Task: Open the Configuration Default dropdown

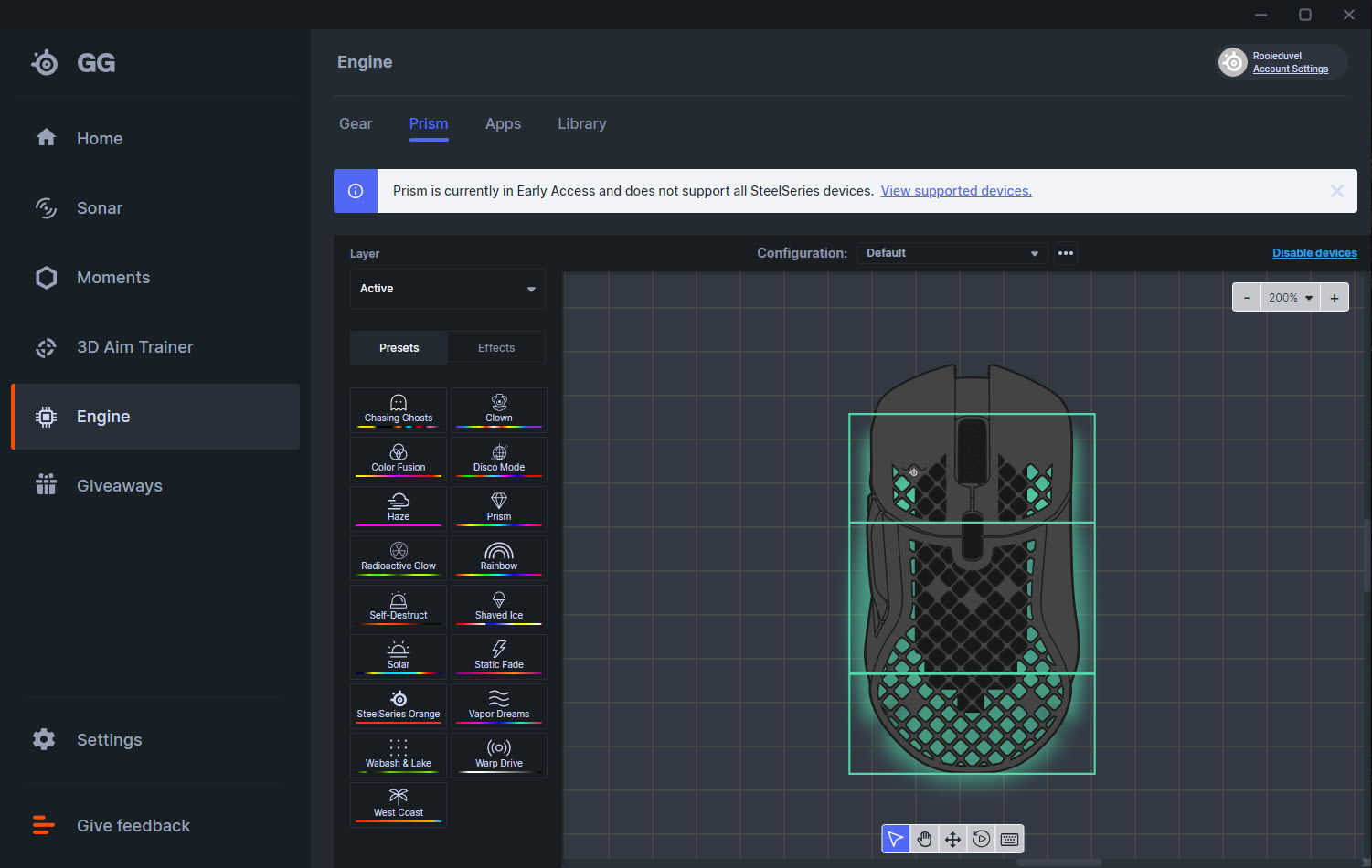Action: [x=952, y=253]
